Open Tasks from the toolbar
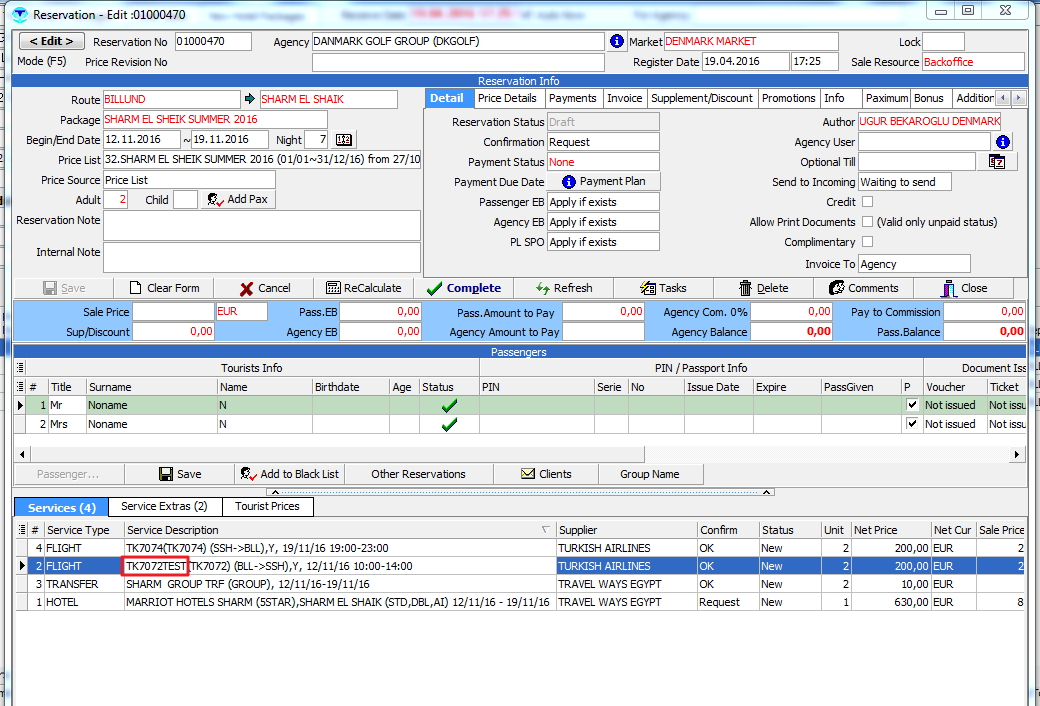Viewport: 1040px width, 706px height. pos(663,288)
